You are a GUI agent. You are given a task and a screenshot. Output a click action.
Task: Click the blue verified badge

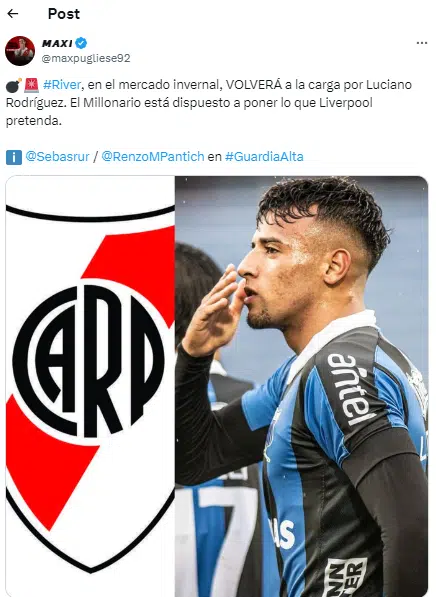81,43
